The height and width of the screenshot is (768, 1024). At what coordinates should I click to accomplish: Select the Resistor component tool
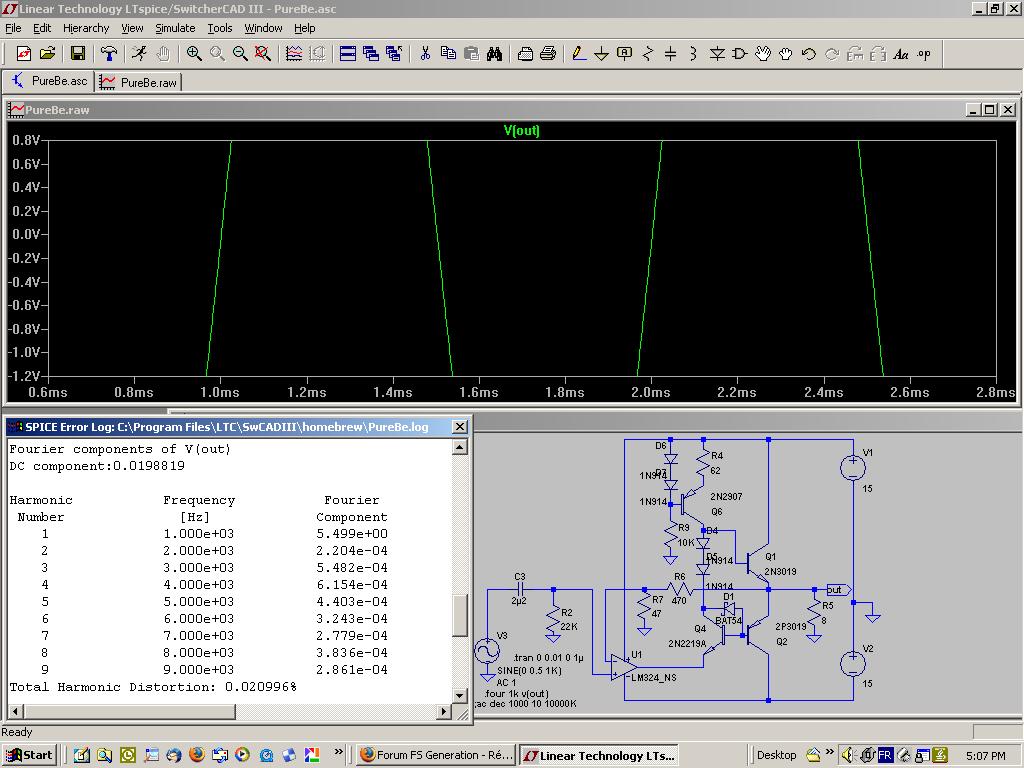pyautogui.click(x=647, y=54)
